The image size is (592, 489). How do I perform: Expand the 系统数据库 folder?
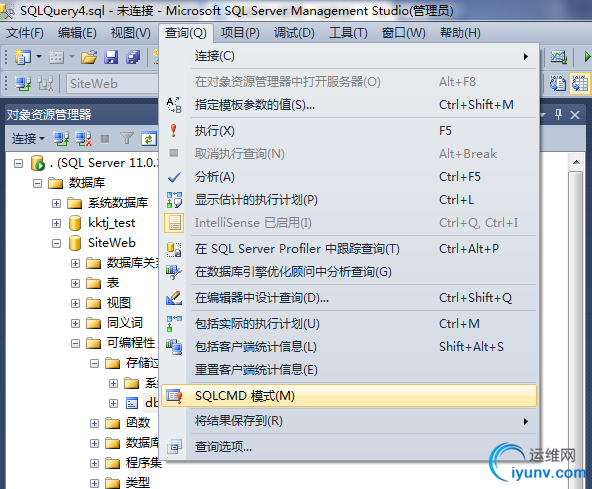coord(56,204)
